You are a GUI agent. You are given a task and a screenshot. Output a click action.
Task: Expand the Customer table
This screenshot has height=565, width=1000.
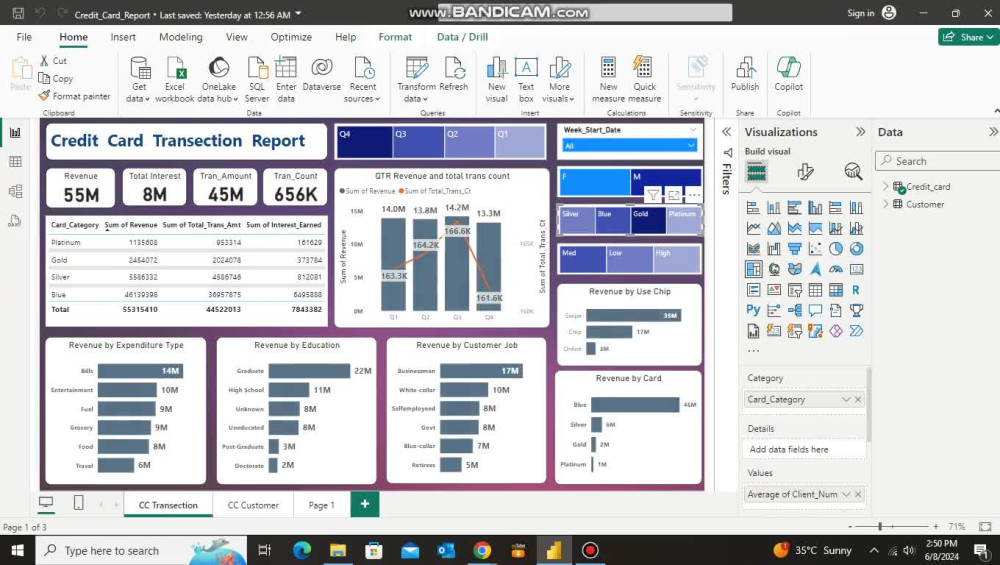point(886,204)
